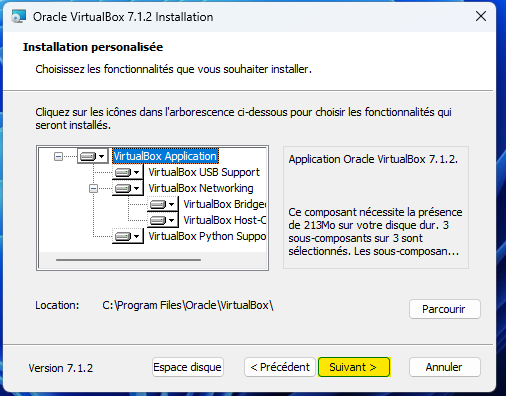Screen dimensions: 506x396
Task: Check disk usage with Espace disque
Action: point(187,367)
